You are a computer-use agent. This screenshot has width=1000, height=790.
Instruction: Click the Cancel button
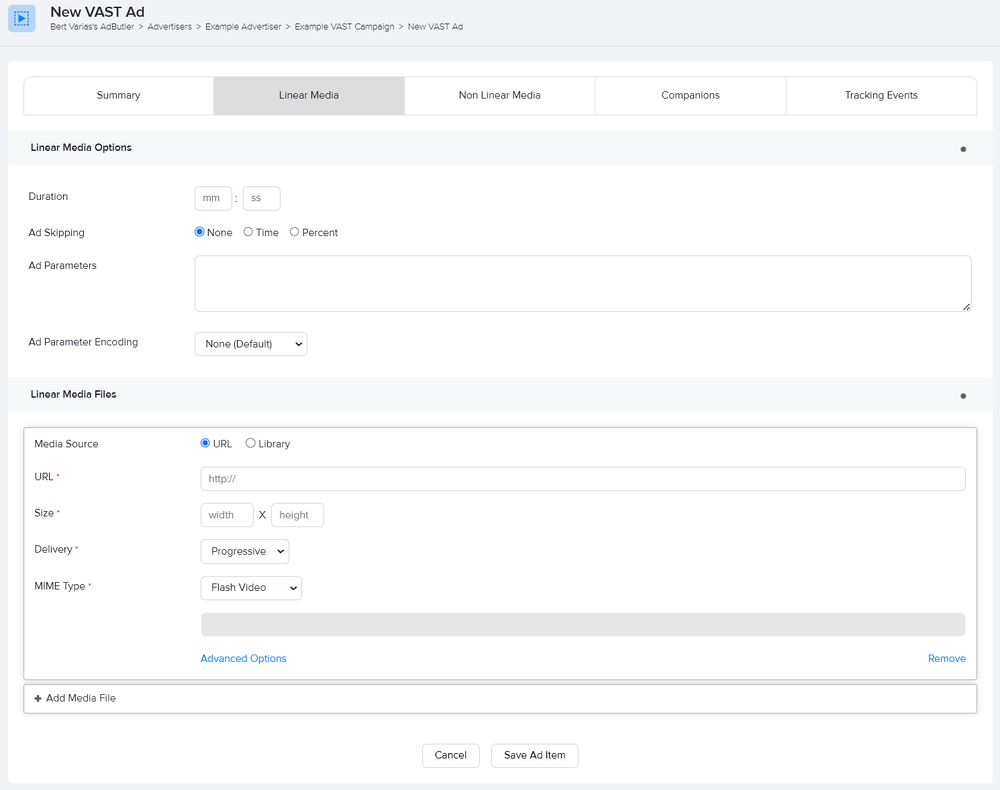click(451, 756)
